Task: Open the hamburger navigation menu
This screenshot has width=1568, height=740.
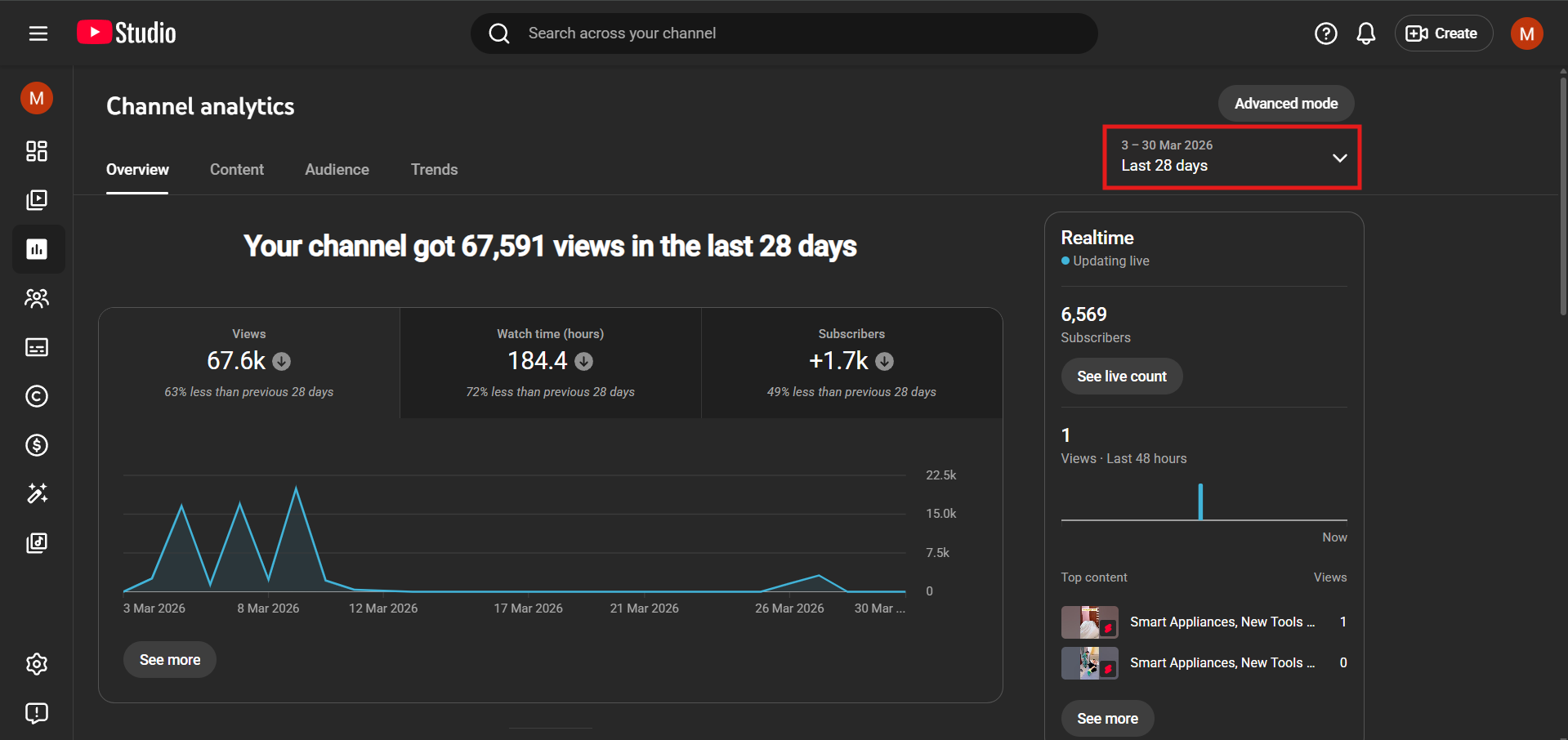Action: (x=38, y=33)
